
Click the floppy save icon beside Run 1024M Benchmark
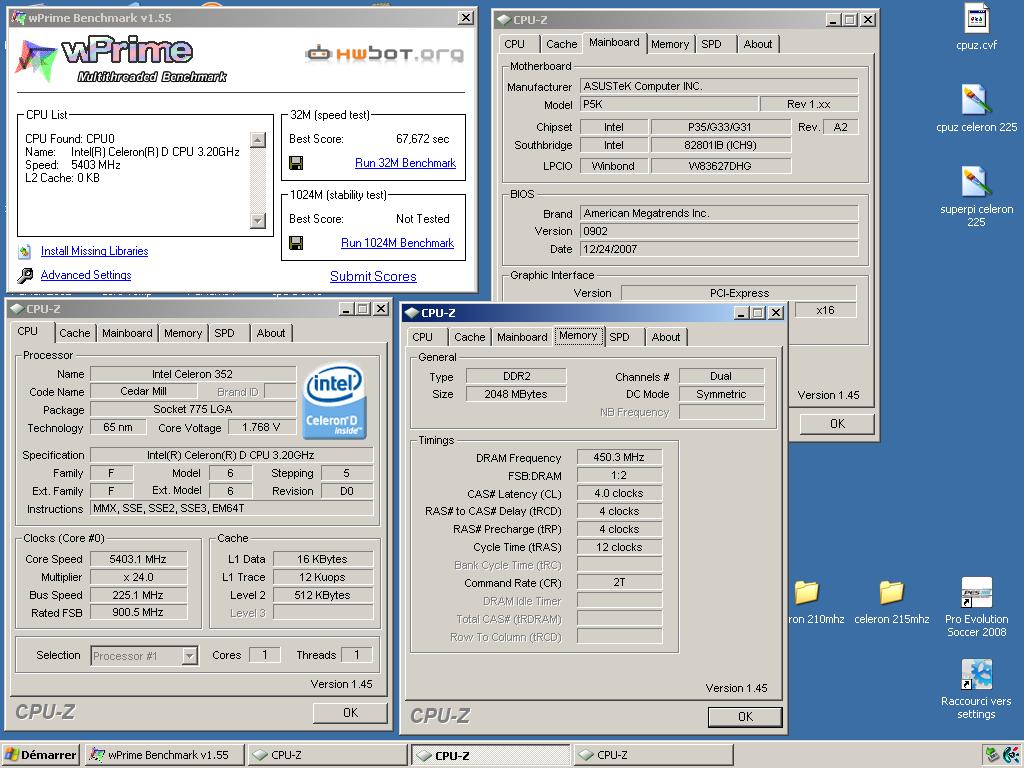point(296,243)
